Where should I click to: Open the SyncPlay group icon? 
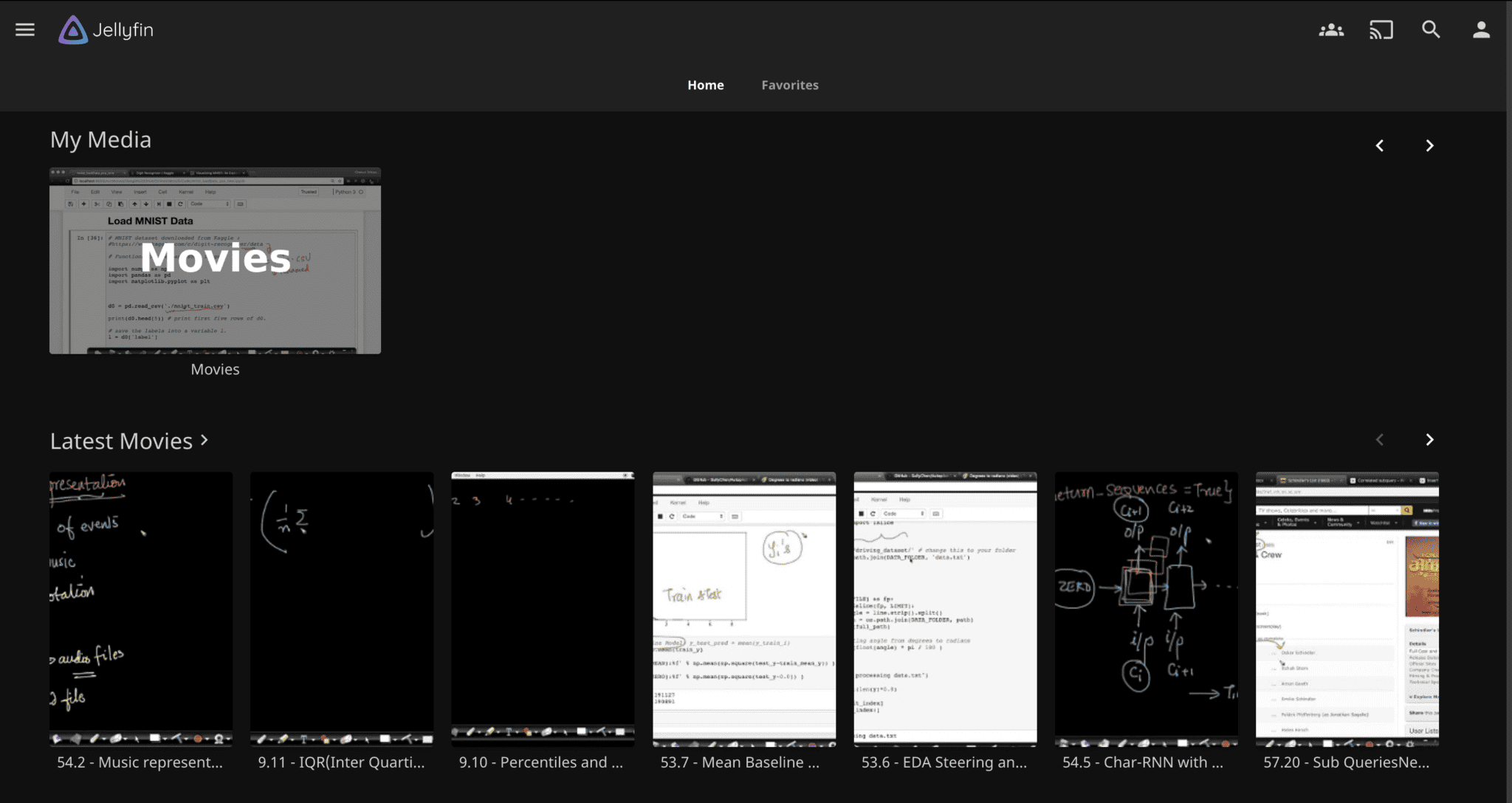coord(1331,30)
